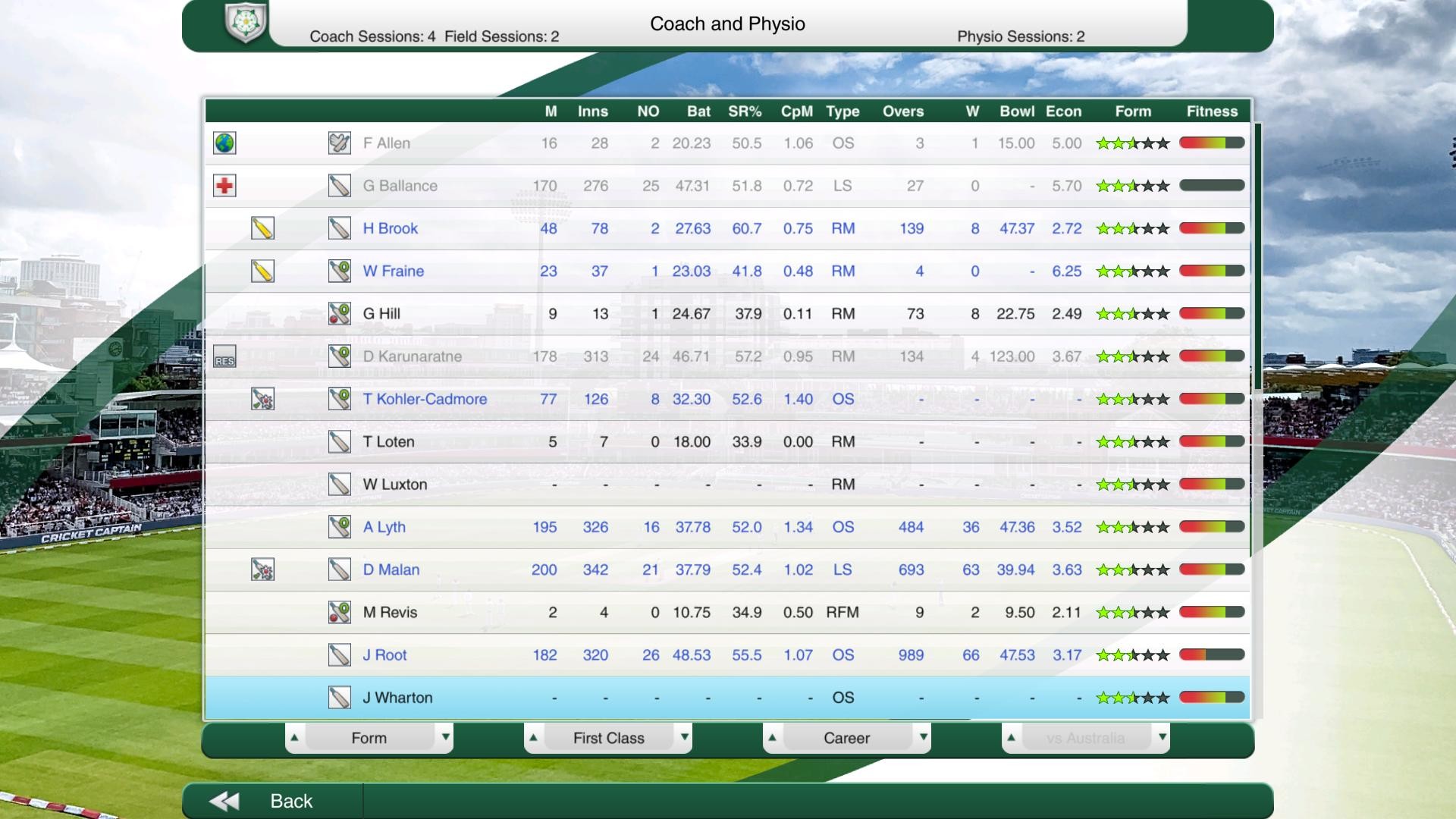Click the opener bat icon beside A Lyth
This screenshot has width=1456, height=819.
(x=339, y=527)
